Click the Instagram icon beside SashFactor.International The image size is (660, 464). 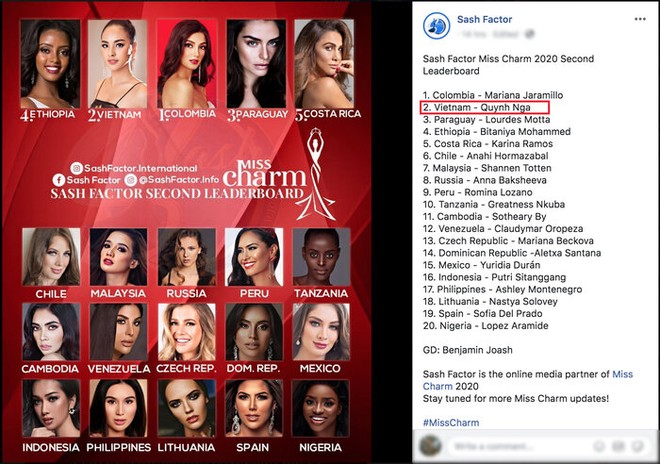click(77, 168)
